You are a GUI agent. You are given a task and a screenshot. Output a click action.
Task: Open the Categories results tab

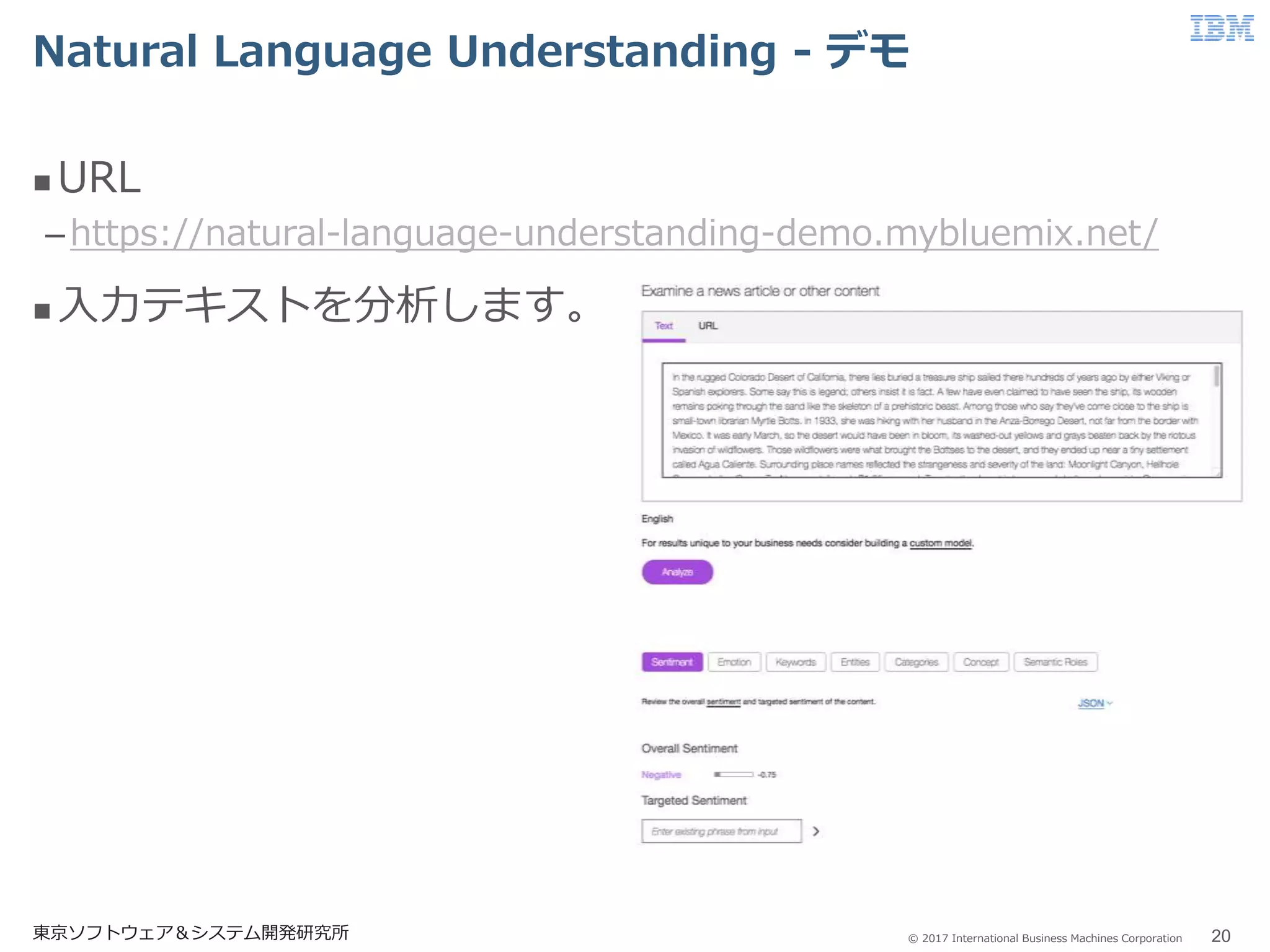tap(916, 662)
